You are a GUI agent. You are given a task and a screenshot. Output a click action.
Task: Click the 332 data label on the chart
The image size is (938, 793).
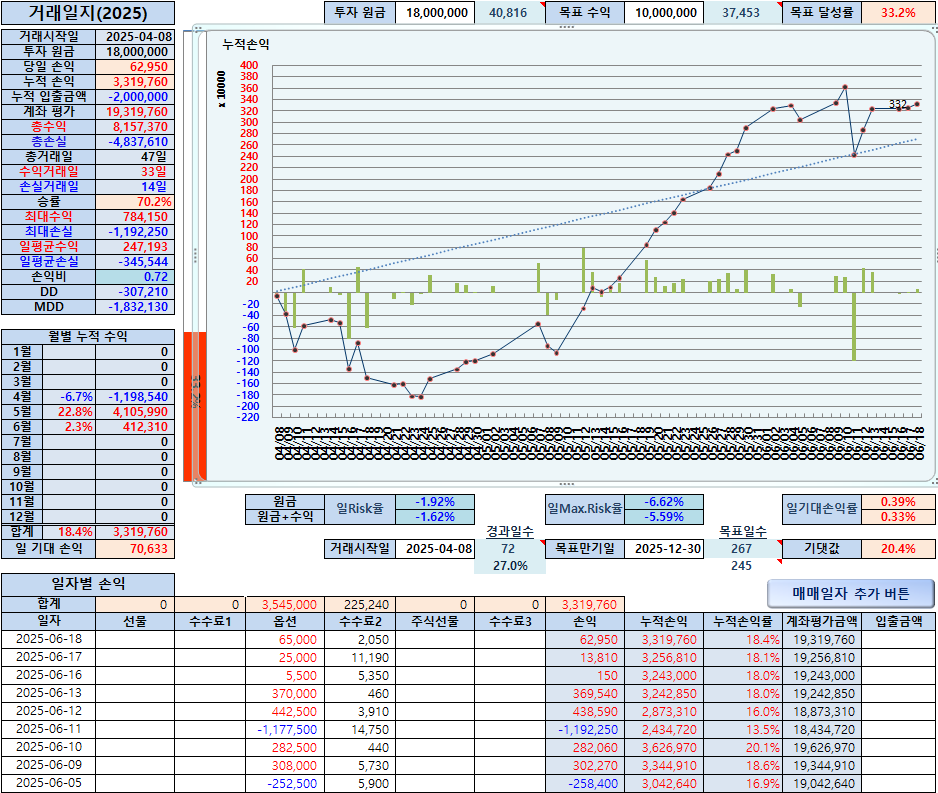tap(897, 104)
